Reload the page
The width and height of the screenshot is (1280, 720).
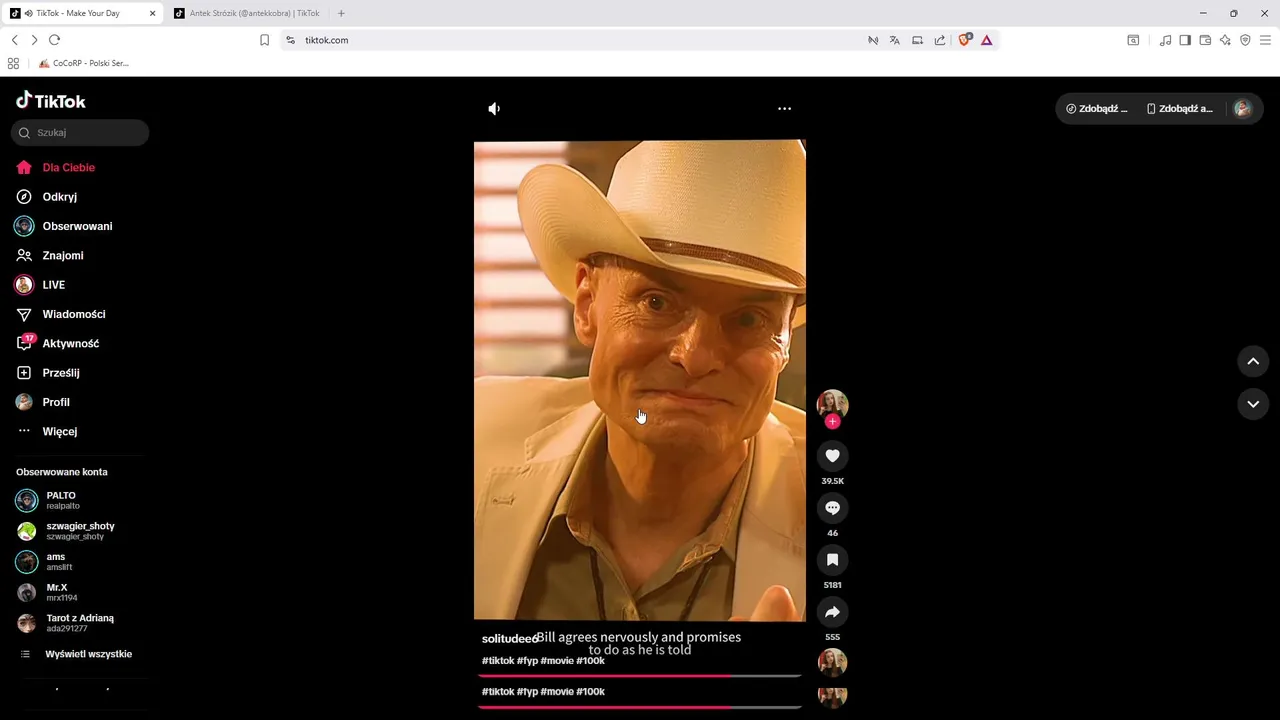tap(54, 40)
